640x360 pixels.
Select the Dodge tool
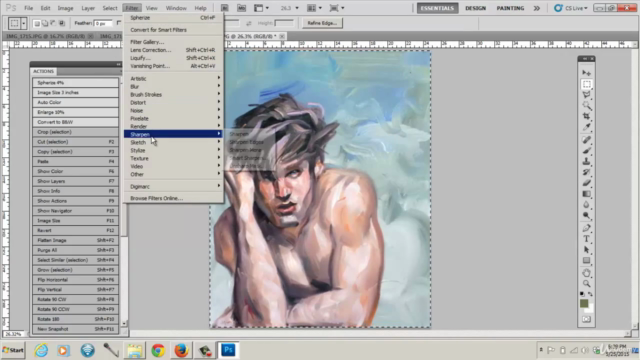click(587, 215)
